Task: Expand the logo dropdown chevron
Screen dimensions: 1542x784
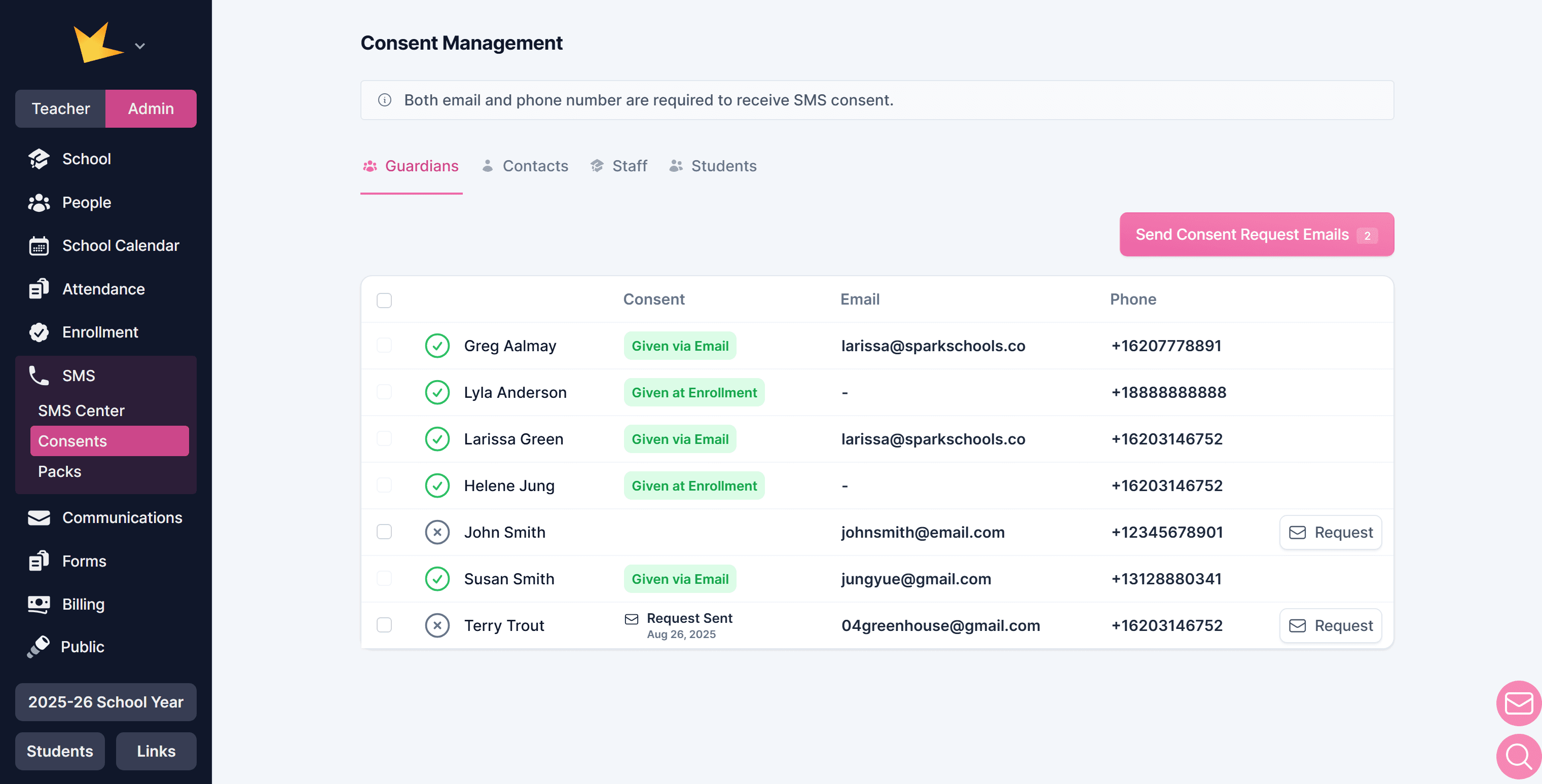Action: click(140, 46)
